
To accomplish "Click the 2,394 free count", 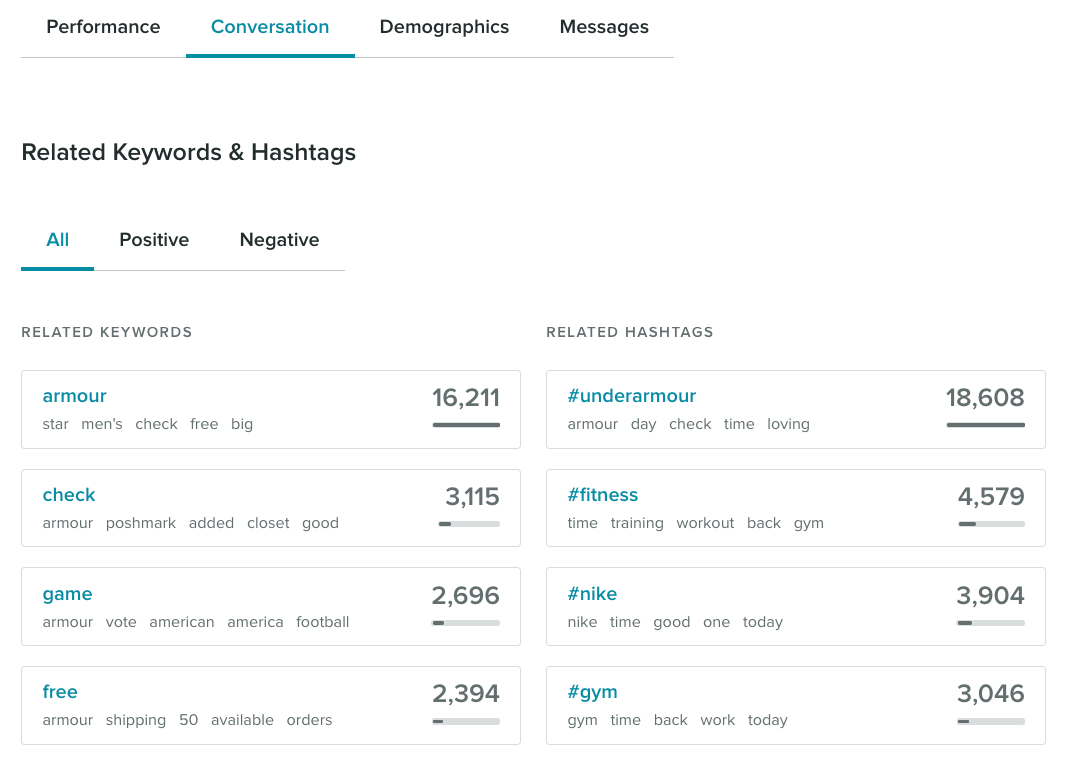I will [x=466, y=693].
